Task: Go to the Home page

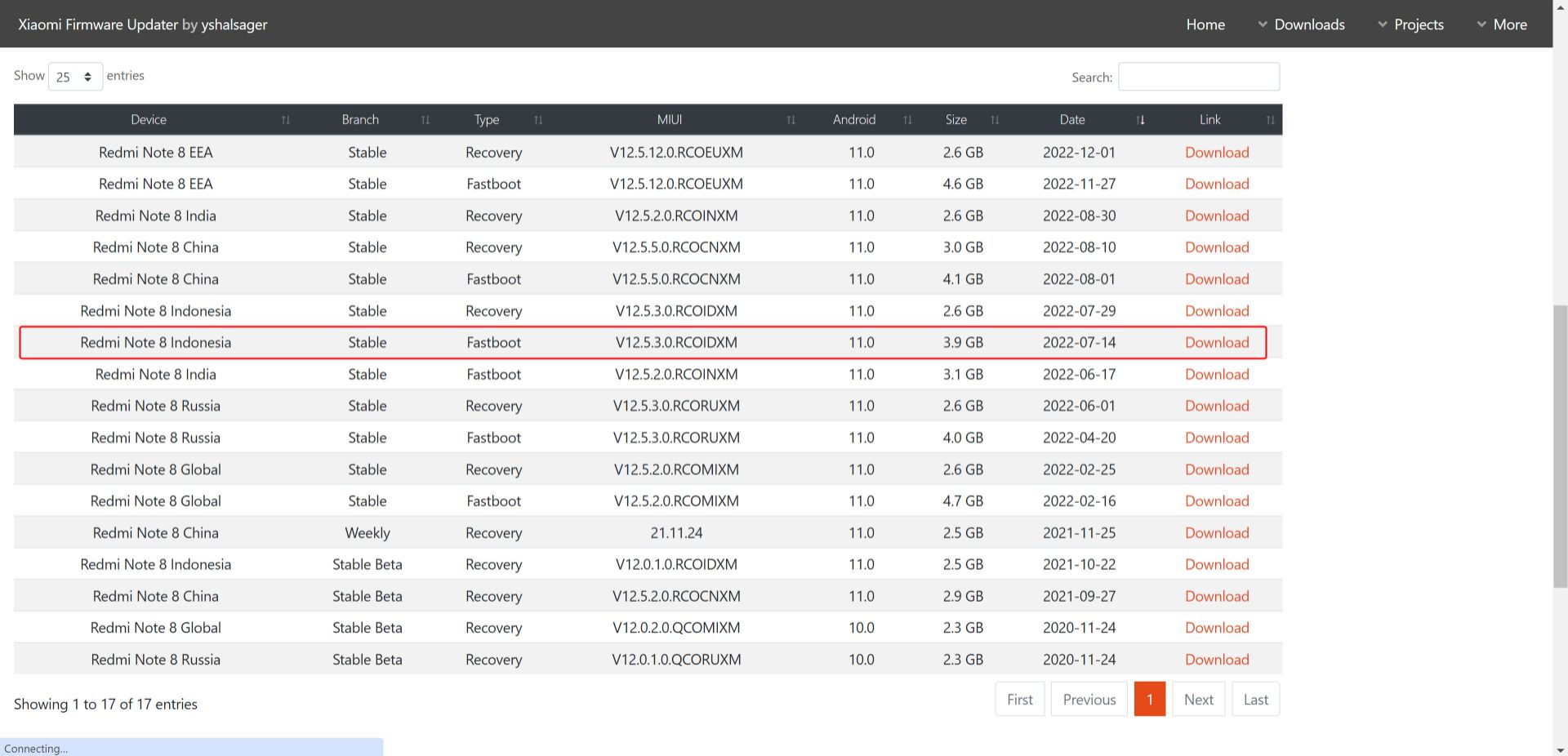Action: pyautogui.click(x=1205, y=24)
